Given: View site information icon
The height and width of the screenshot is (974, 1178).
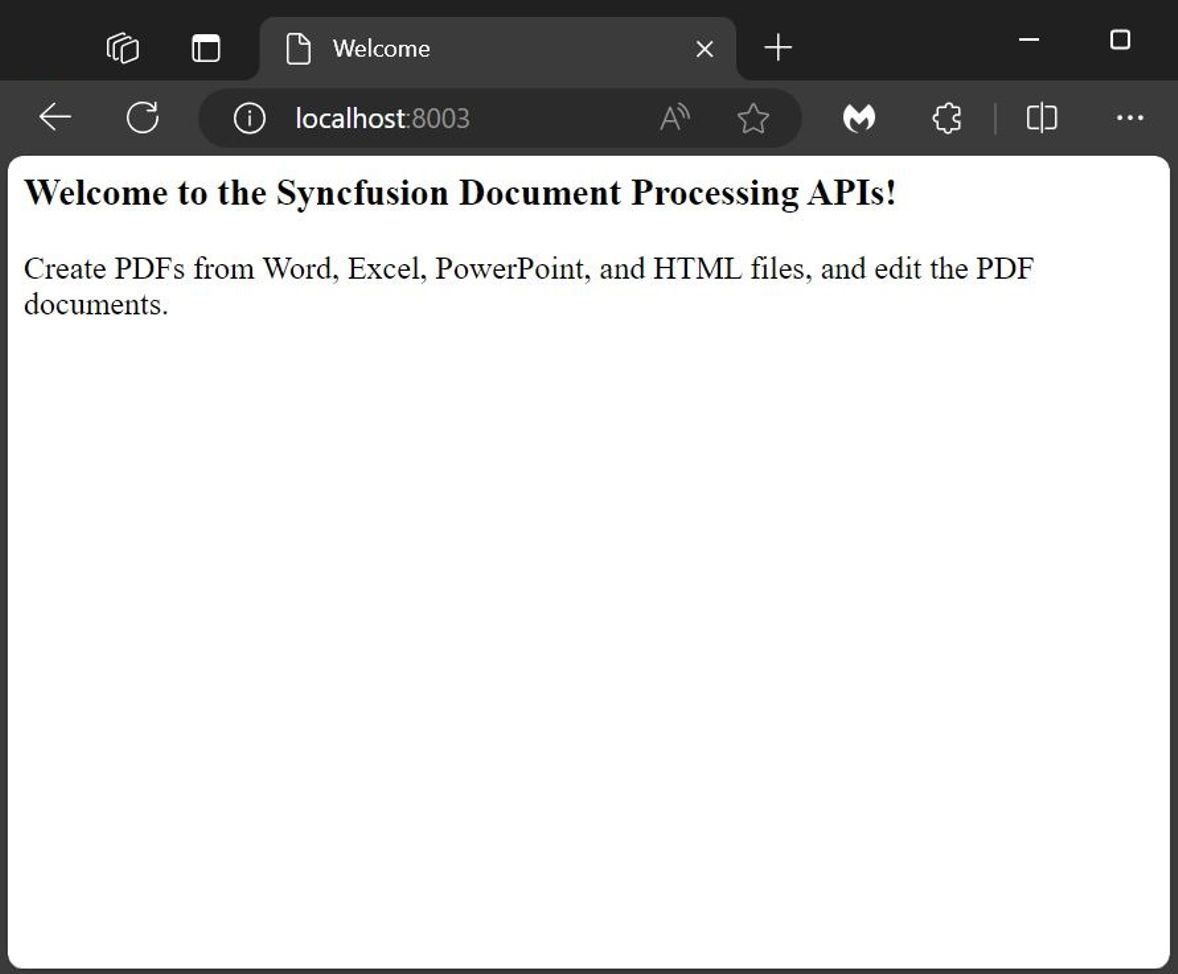Looking at the screenshot, I should (249, 119).
